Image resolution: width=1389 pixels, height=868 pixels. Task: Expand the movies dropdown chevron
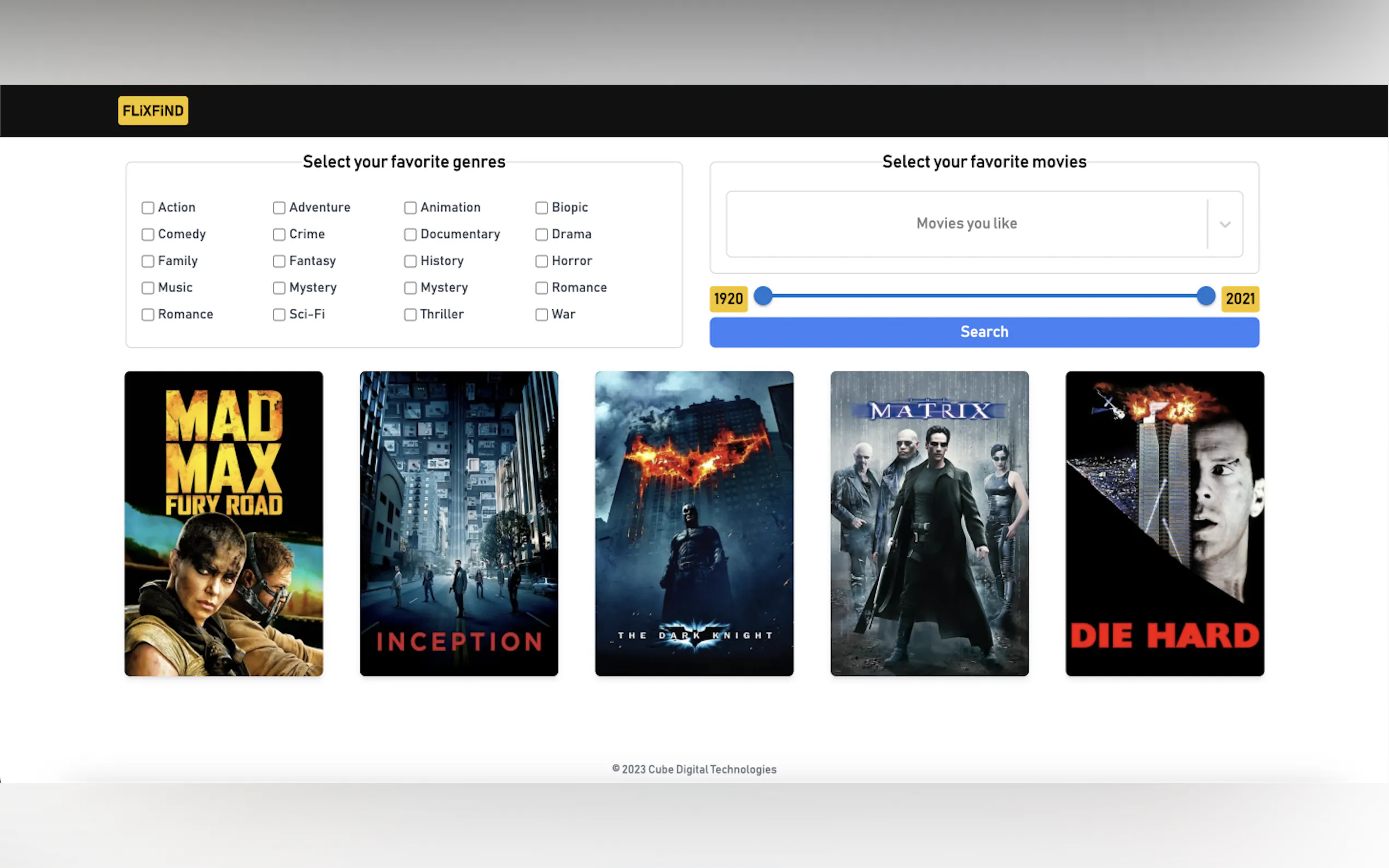click(x=1225, y=224)
